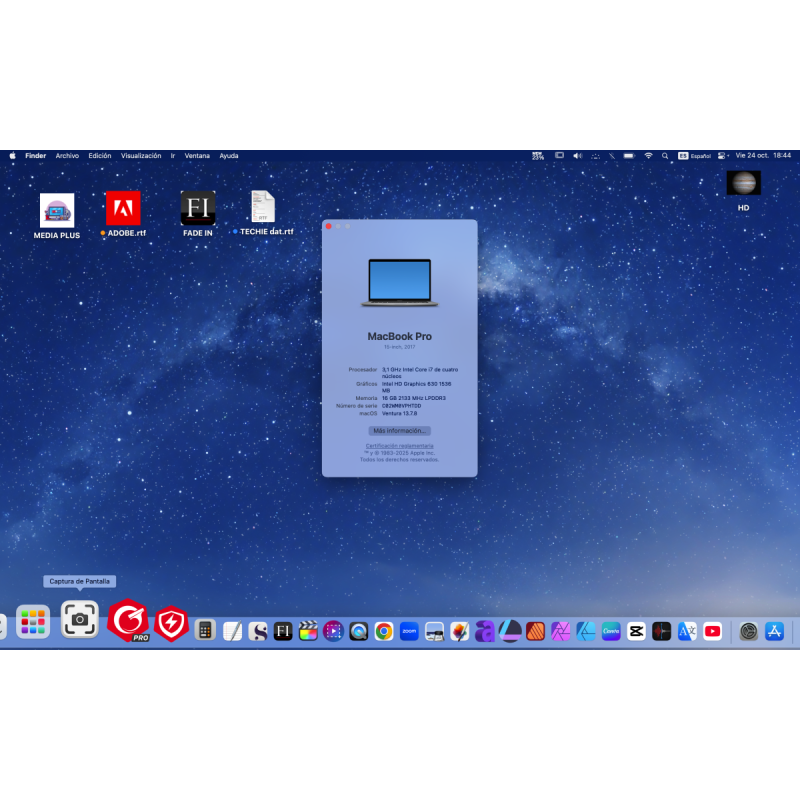
Task: Open the Edición menu
Action: tap(99, 156)
